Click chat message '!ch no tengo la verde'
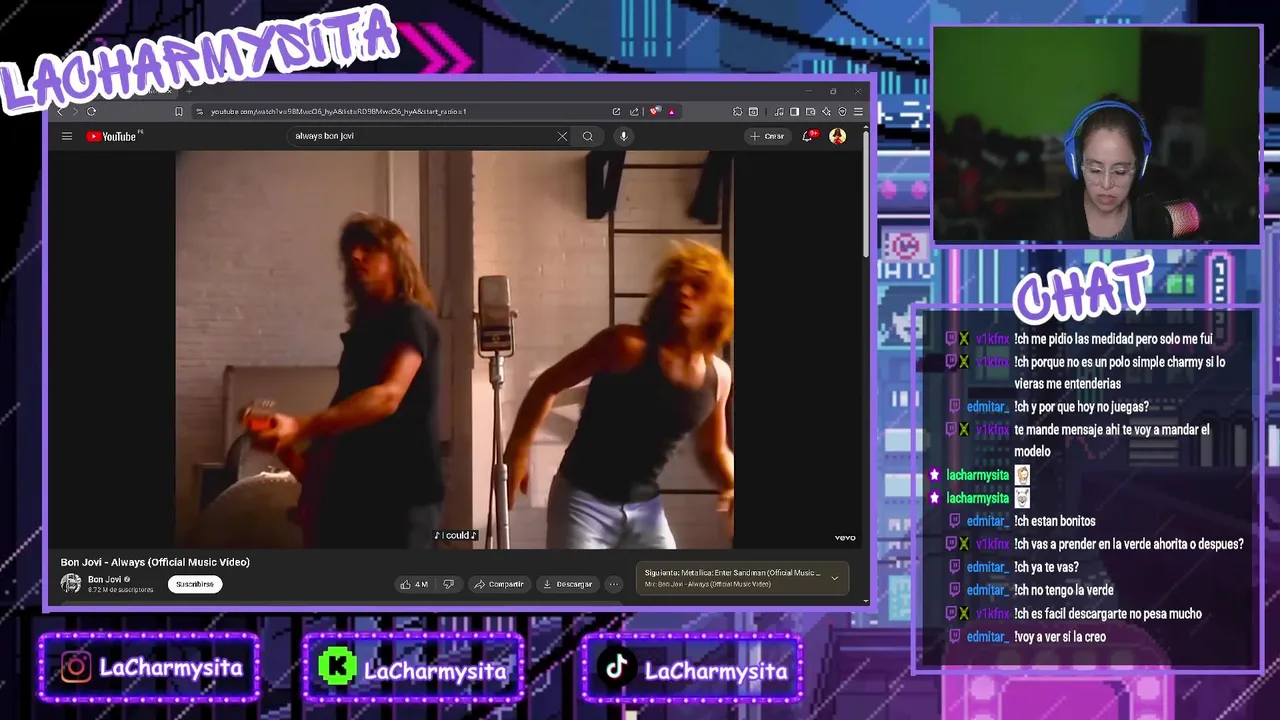The width and height of the screenshot is (1280, 720). [1064, 590]
